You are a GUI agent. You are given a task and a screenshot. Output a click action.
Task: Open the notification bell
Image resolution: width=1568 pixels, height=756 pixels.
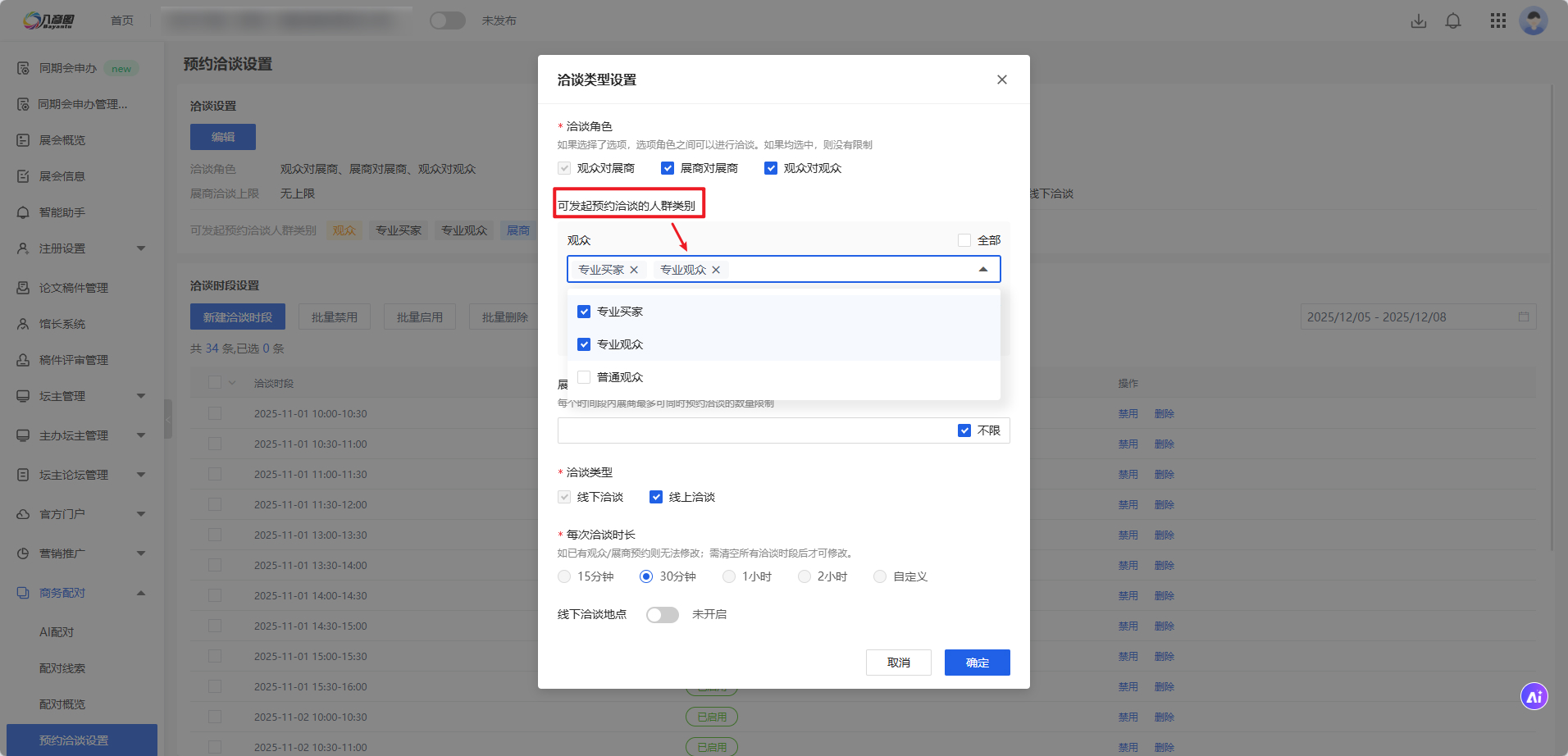1452,21
